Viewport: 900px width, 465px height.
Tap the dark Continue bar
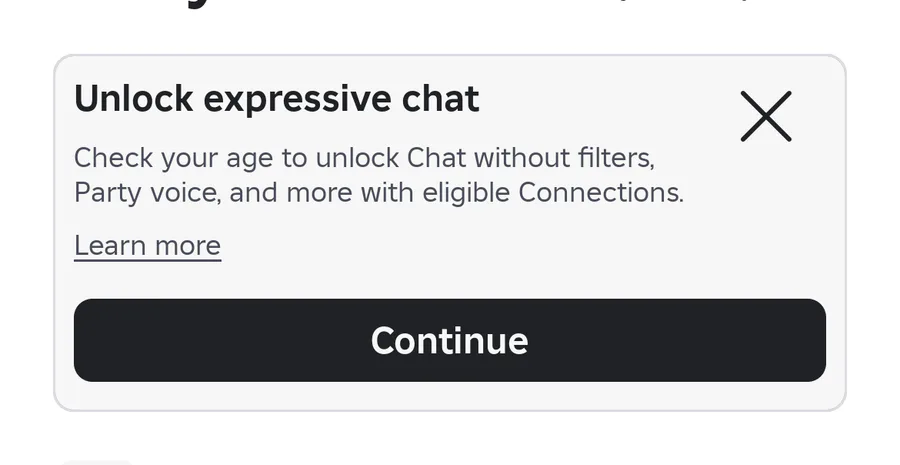(x=449, y=340)
